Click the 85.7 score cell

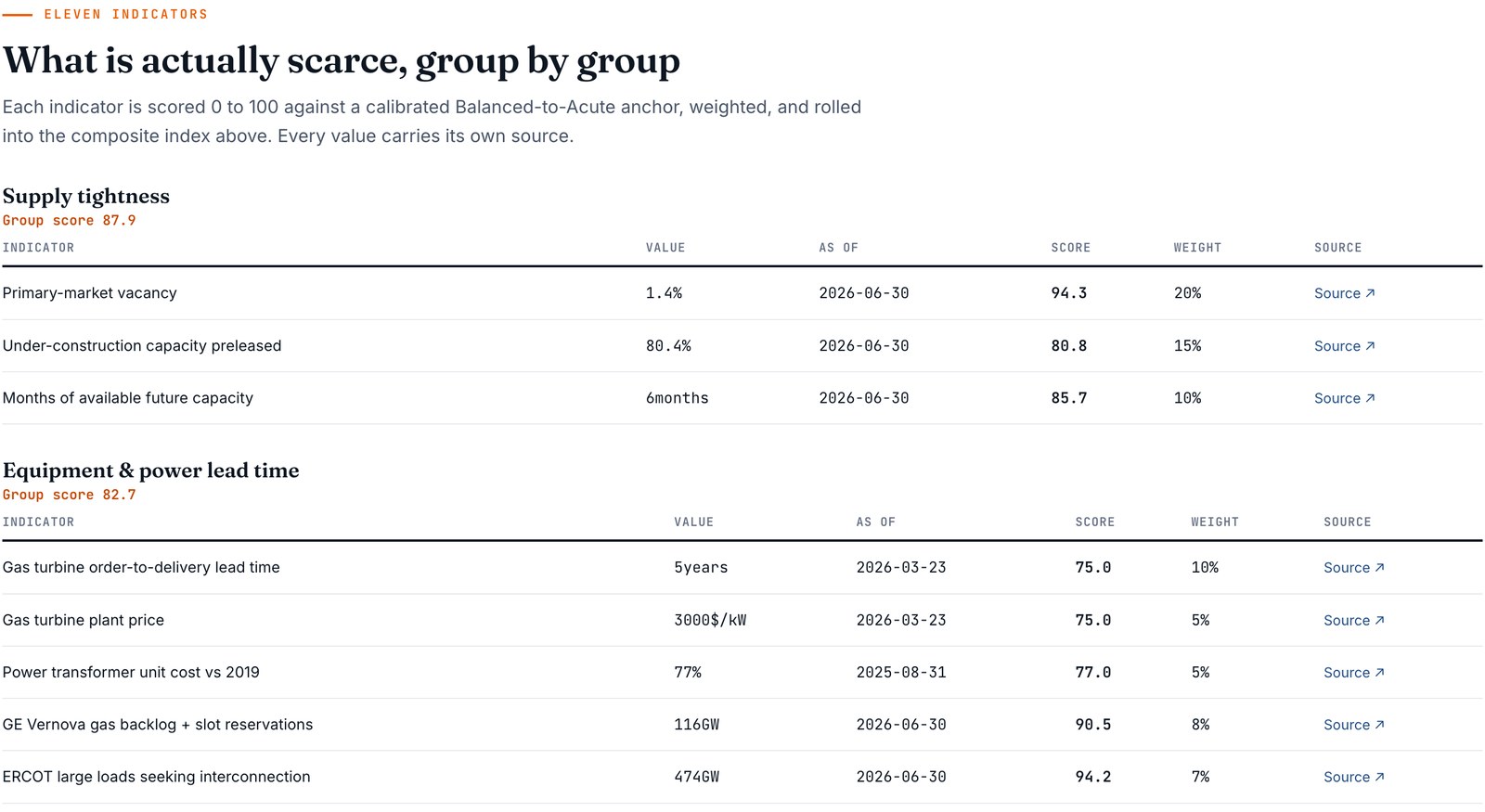1069,398
